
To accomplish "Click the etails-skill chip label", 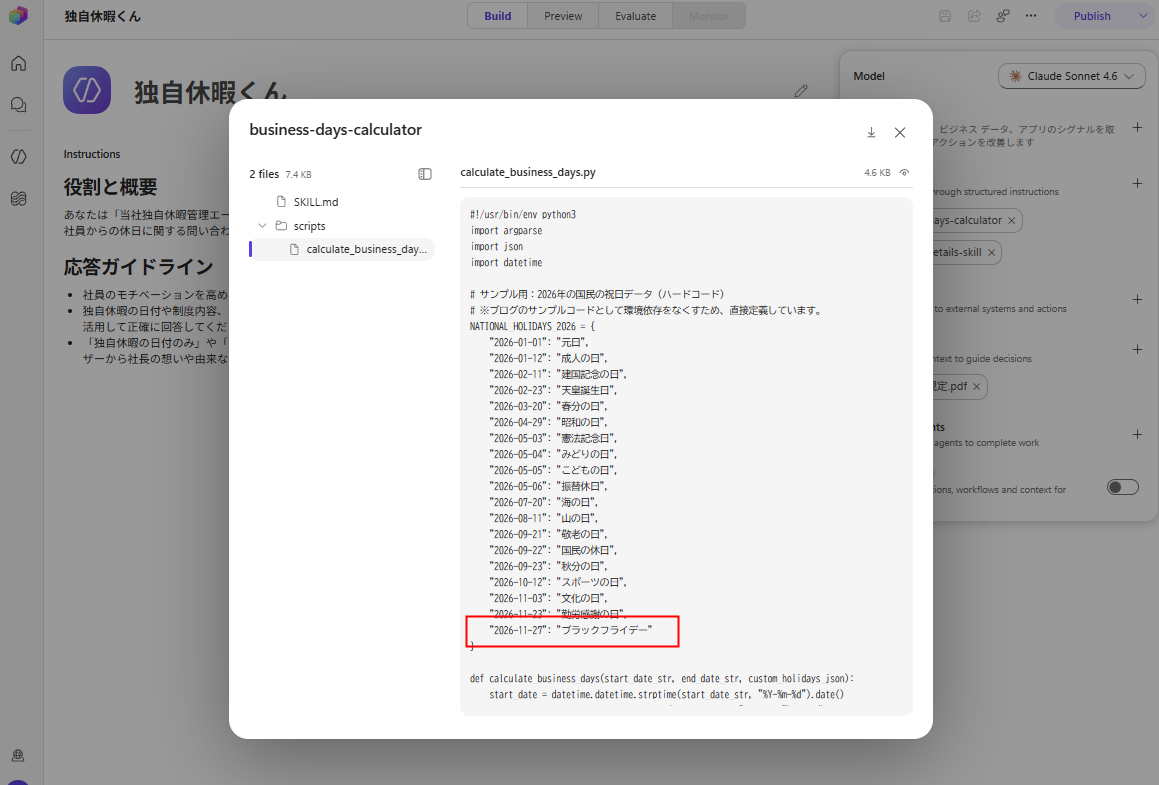I will point(957,253).
